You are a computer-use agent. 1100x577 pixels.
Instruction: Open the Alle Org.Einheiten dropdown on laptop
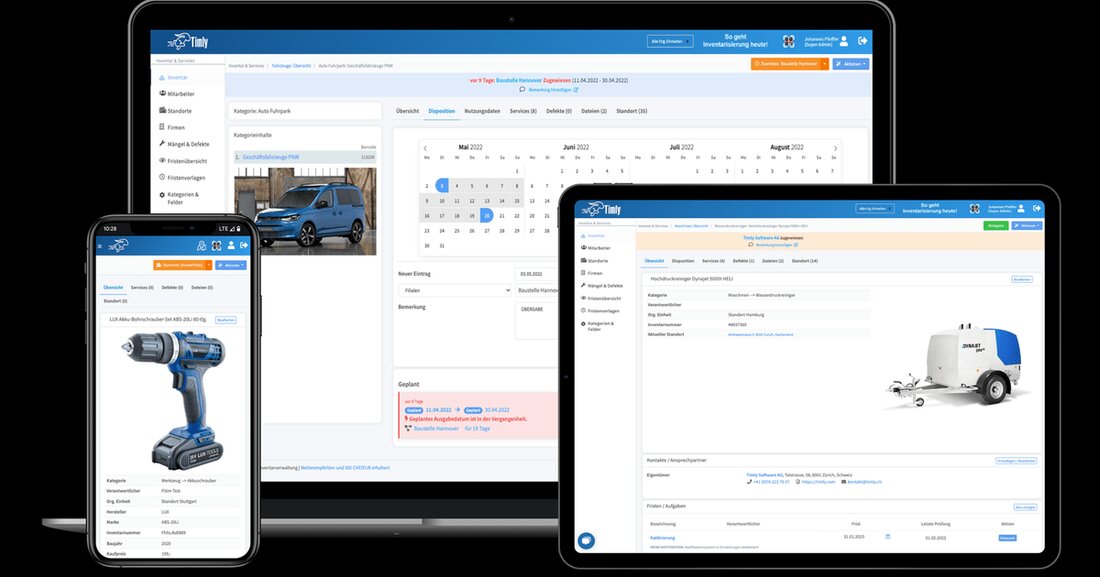(x=670, y=42)
